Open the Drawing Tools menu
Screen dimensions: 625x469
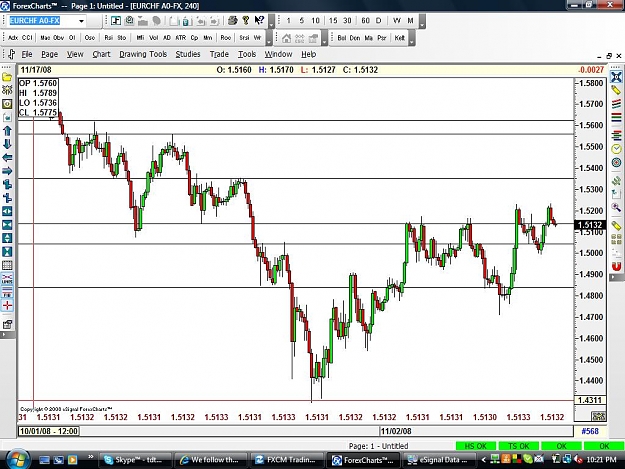click(x=143, y=54)
